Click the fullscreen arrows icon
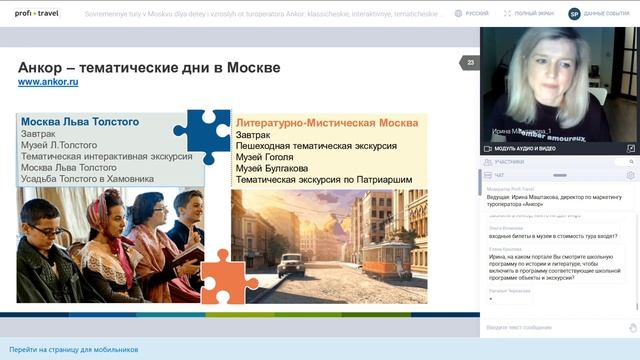Image resolution: width=640 pixels, height=360 pixels. [507, 13]
